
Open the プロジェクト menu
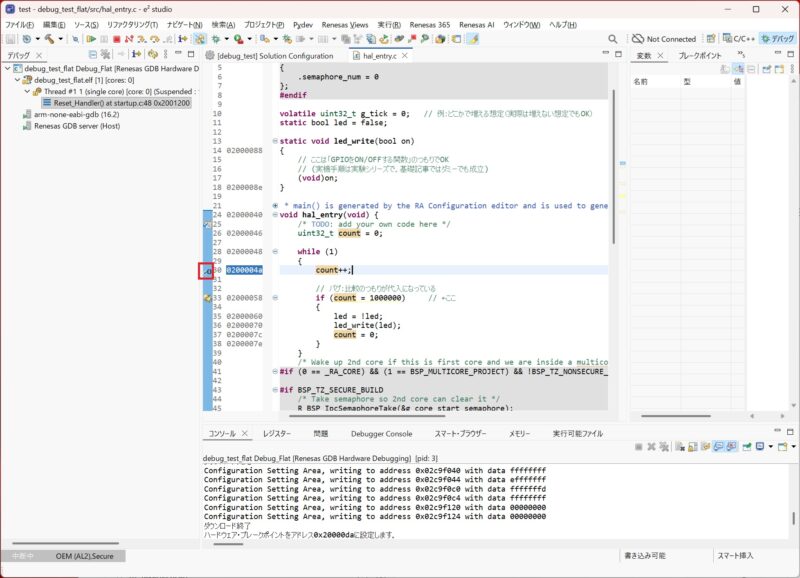point(263,24)
